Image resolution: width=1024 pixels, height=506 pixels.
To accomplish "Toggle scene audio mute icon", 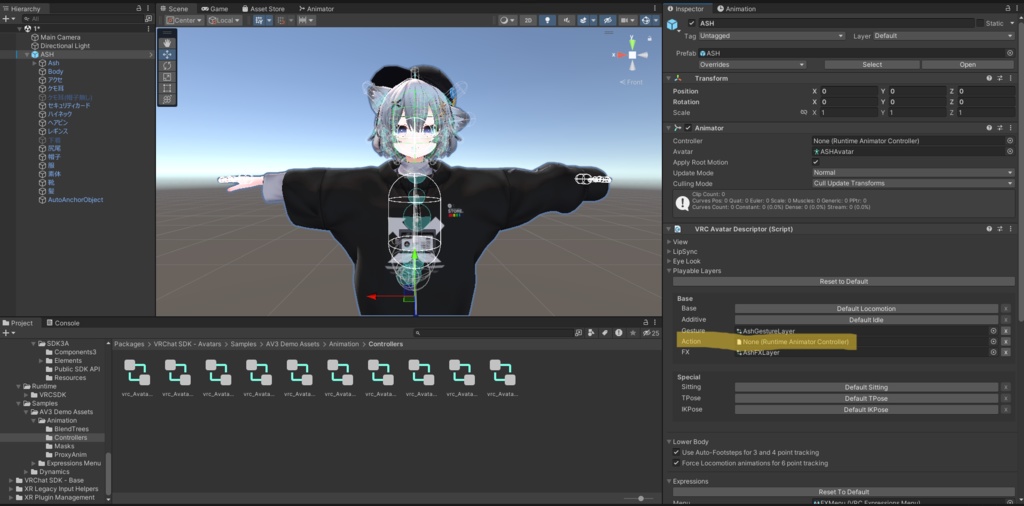I will coord(566,20).
